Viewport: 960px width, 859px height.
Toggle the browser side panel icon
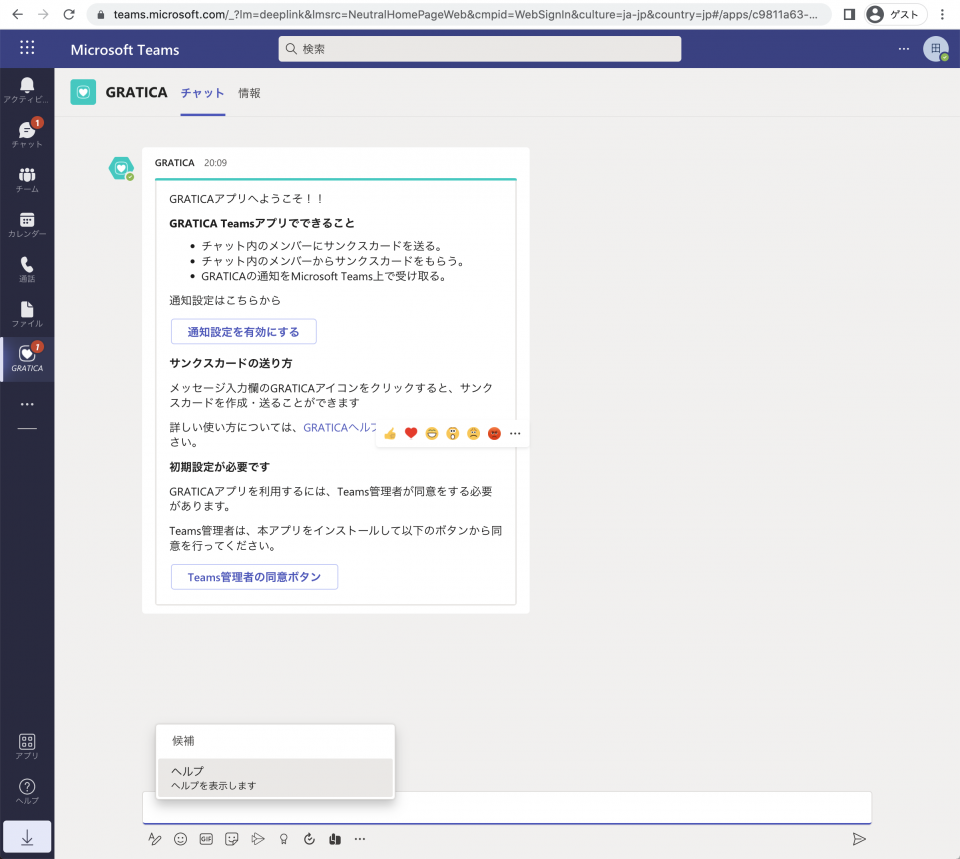849,14
